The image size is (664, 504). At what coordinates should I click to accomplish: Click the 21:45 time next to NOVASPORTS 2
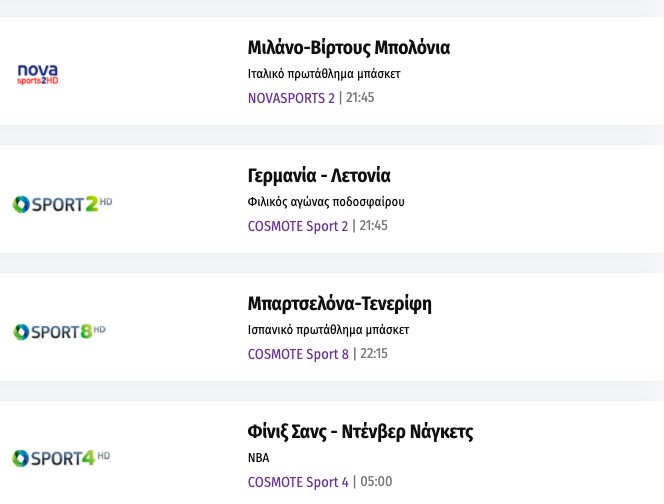click(360, 98)
